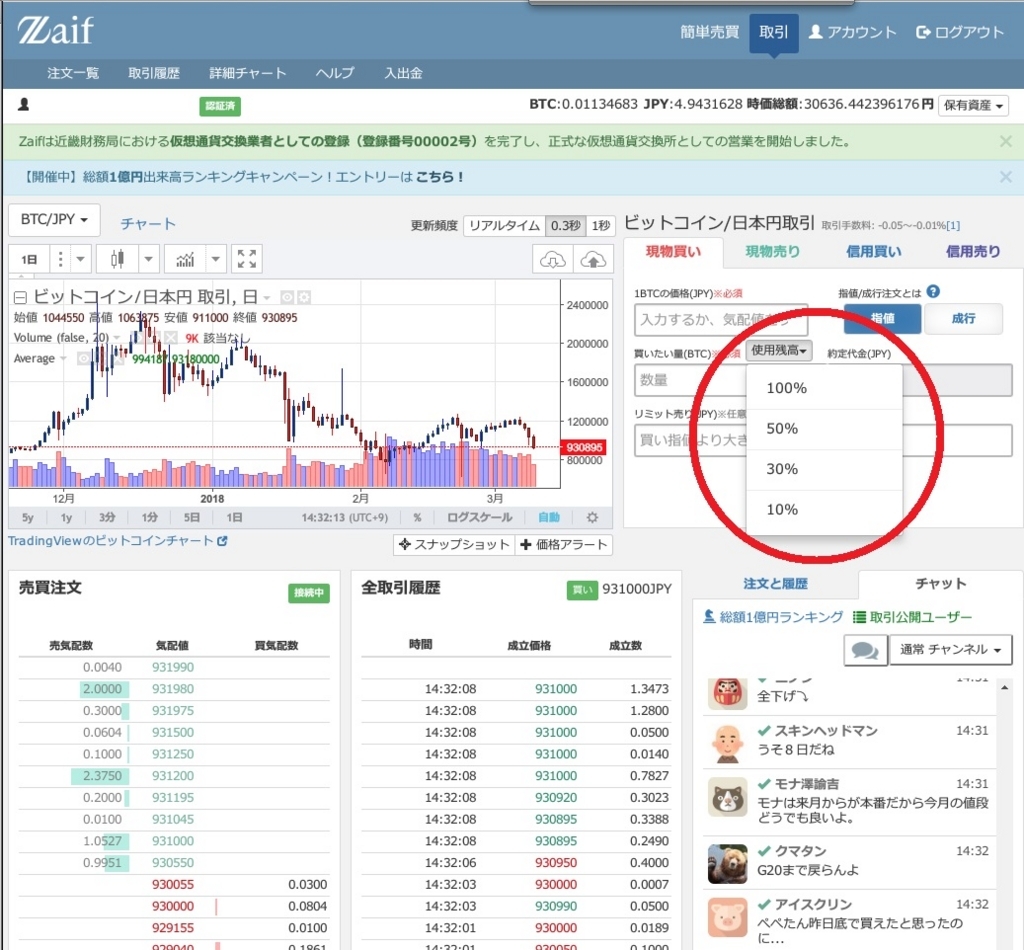
Task: Open 総額1億円ランキング link
Action: click(773, 617)
